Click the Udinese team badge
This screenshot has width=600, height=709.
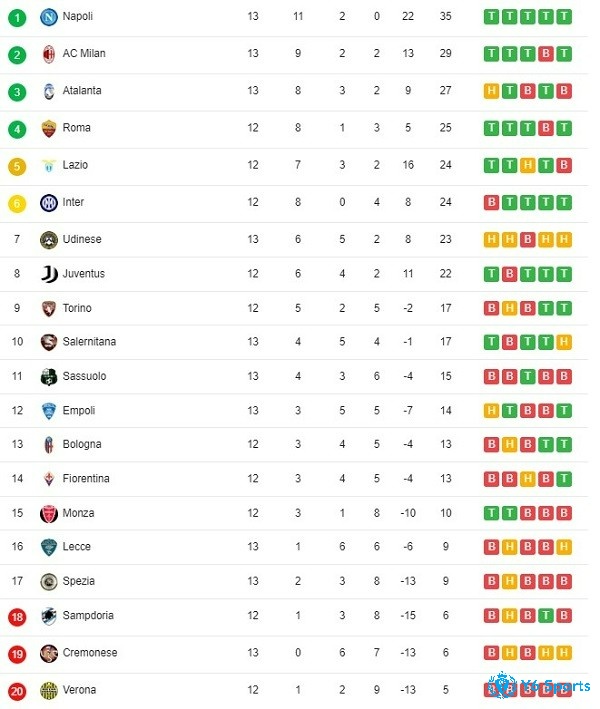click(49, 240)
